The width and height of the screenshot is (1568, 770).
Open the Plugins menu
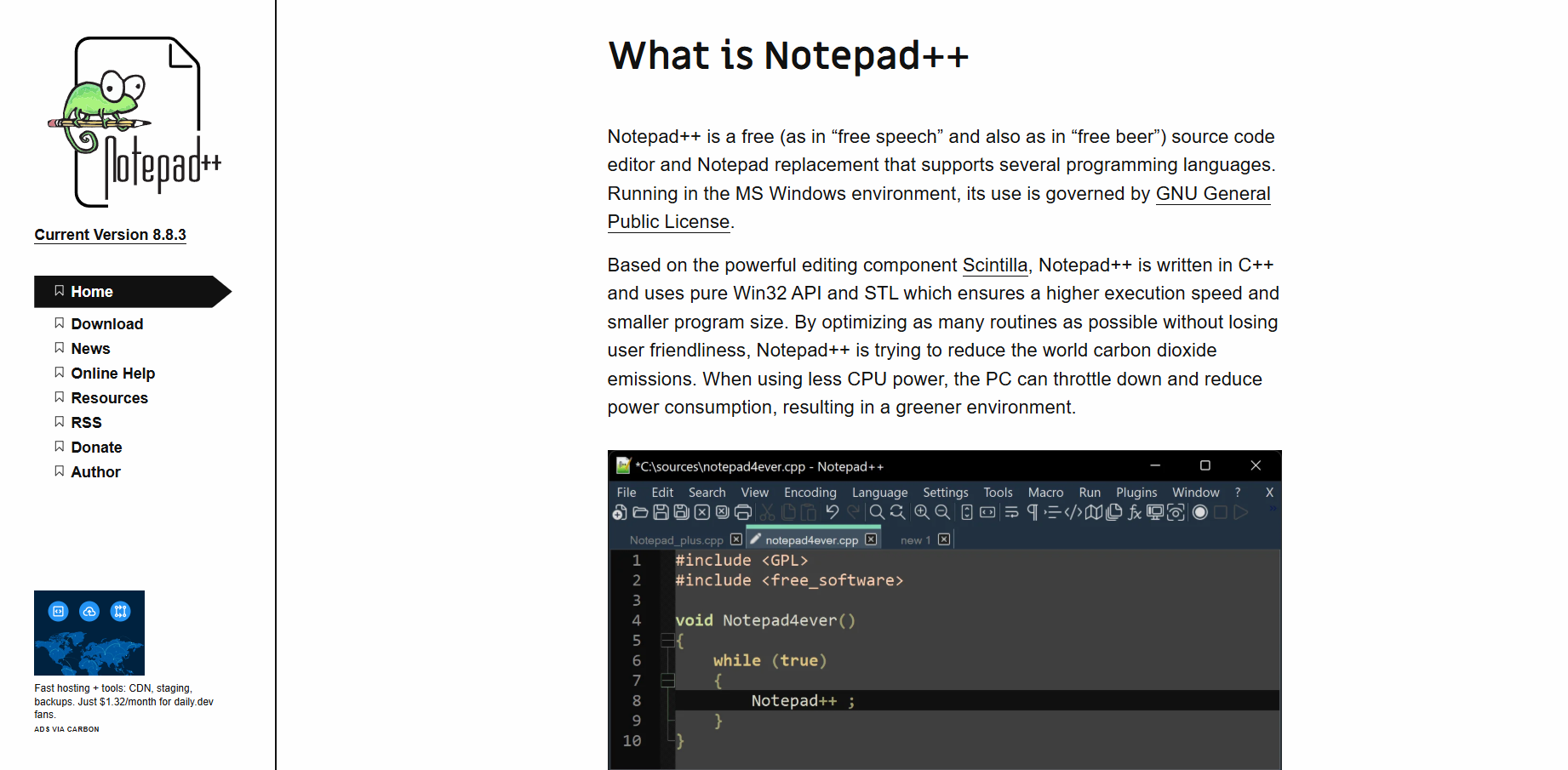[x=1136, y=493]
